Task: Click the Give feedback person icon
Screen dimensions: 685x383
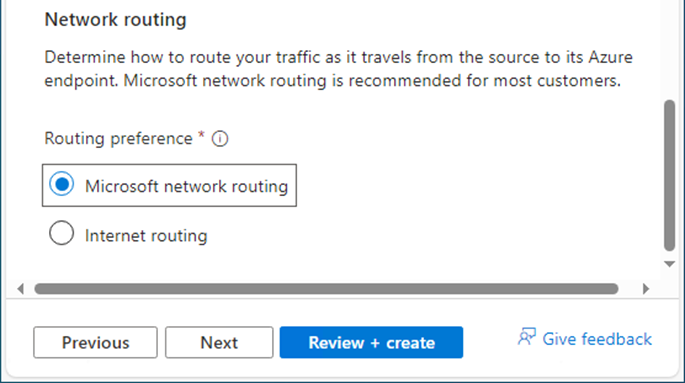Action: [527, 337]
